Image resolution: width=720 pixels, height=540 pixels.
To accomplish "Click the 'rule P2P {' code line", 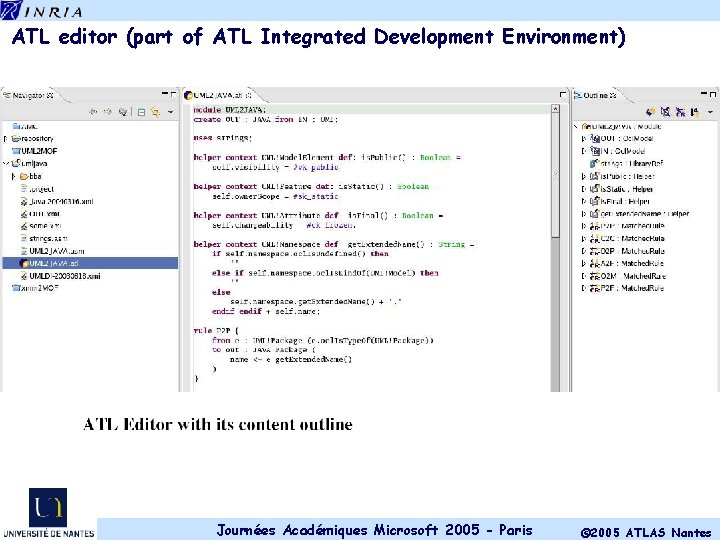I will (216, 331).
